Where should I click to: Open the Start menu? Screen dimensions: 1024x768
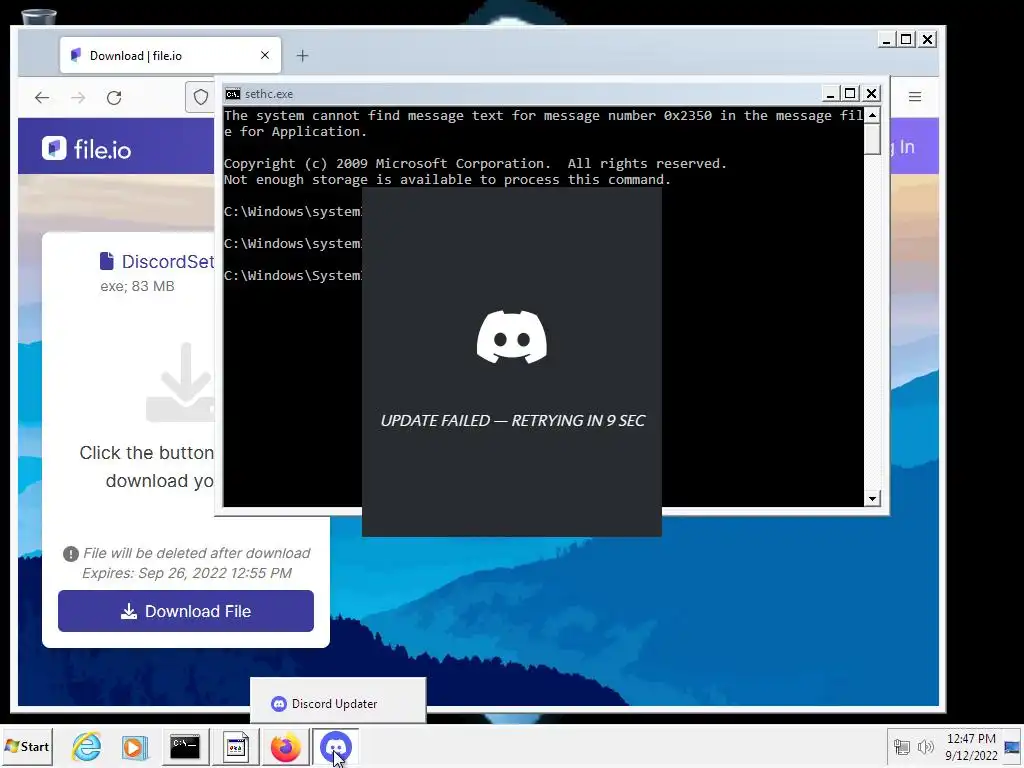27,746
